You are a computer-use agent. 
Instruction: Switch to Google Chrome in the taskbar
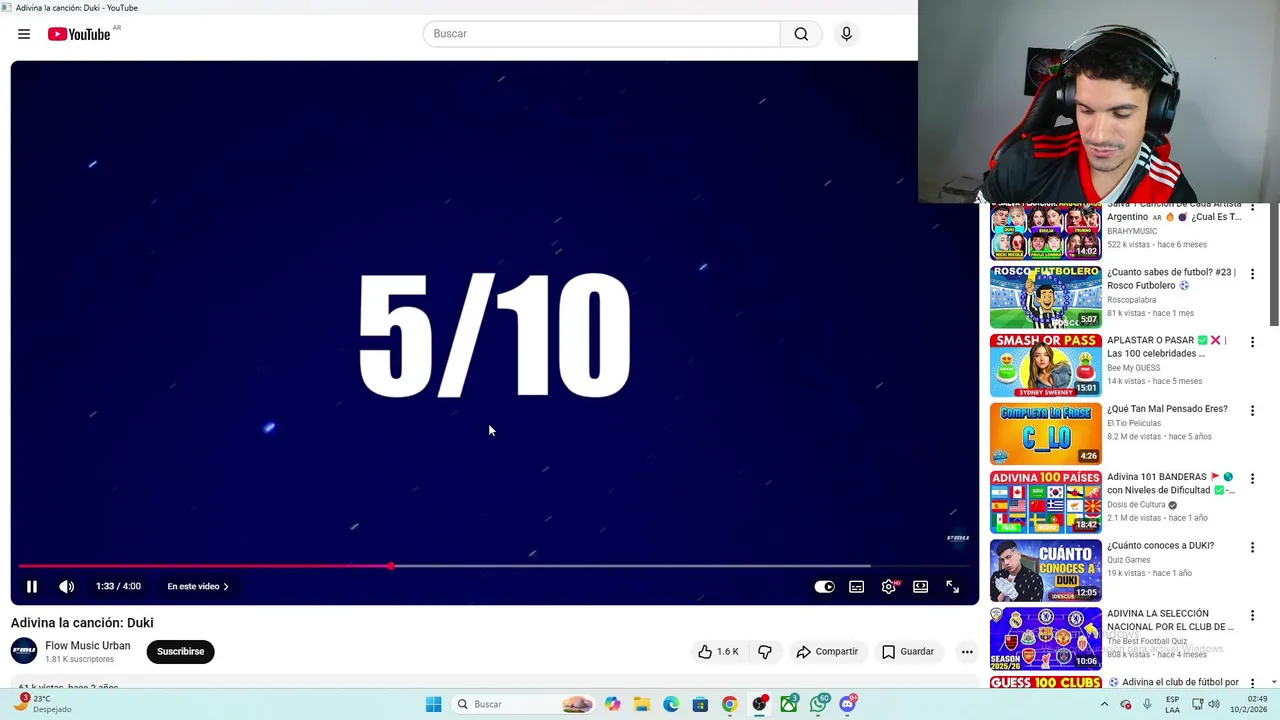coord(730,704)
